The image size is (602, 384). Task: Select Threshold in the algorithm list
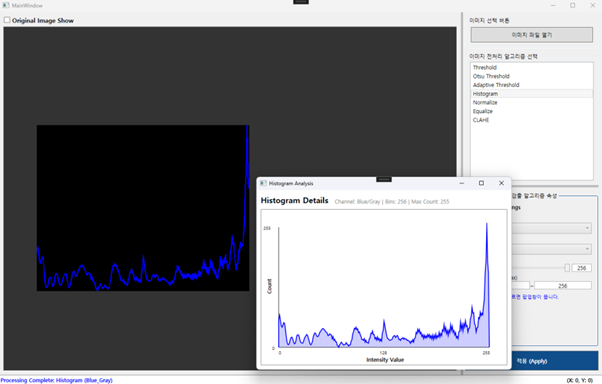tap(532, 67)
